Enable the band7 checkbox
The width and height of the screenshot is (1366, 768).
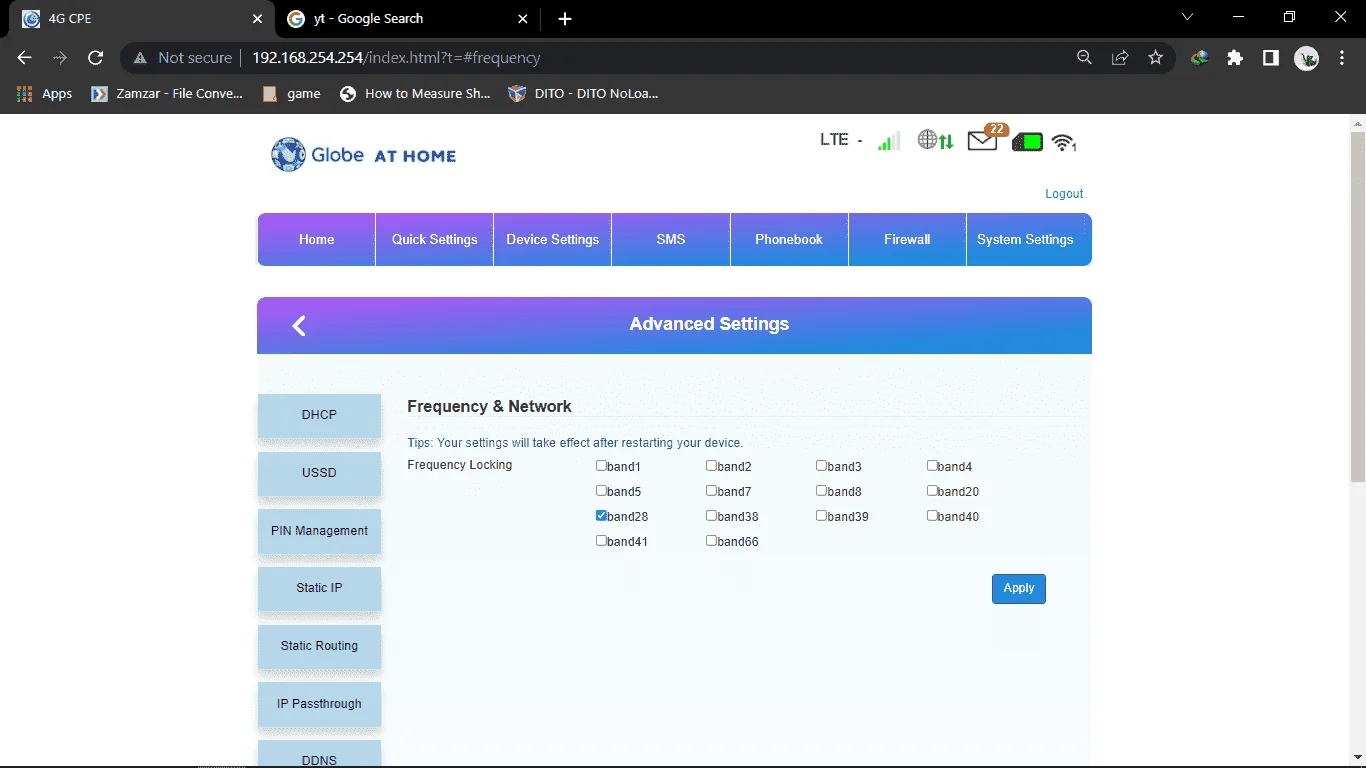point(711,490)
